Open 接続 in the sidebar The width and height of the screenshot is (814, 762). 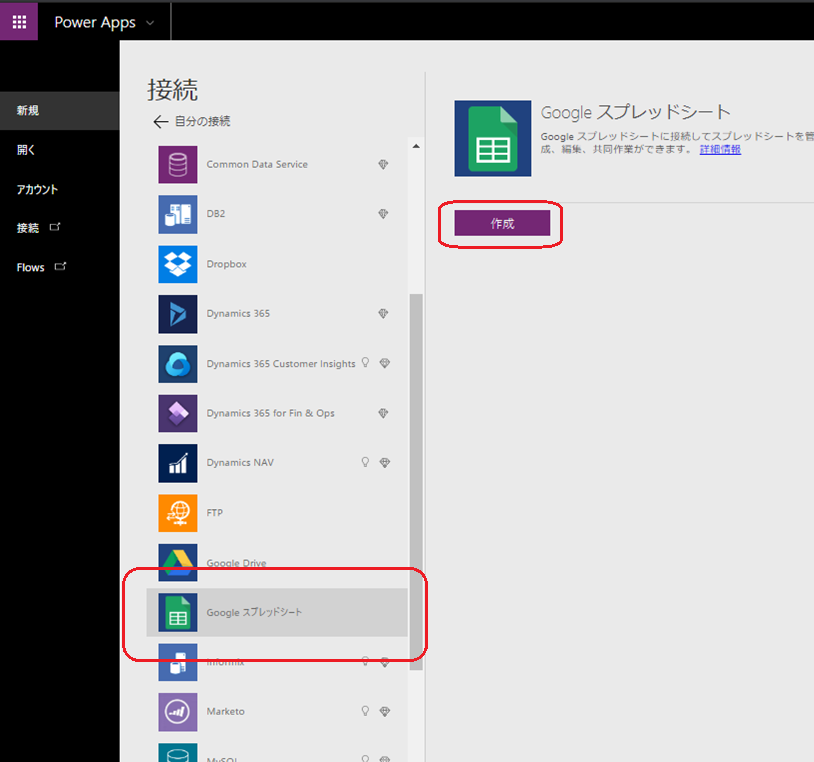coord(28,228)
